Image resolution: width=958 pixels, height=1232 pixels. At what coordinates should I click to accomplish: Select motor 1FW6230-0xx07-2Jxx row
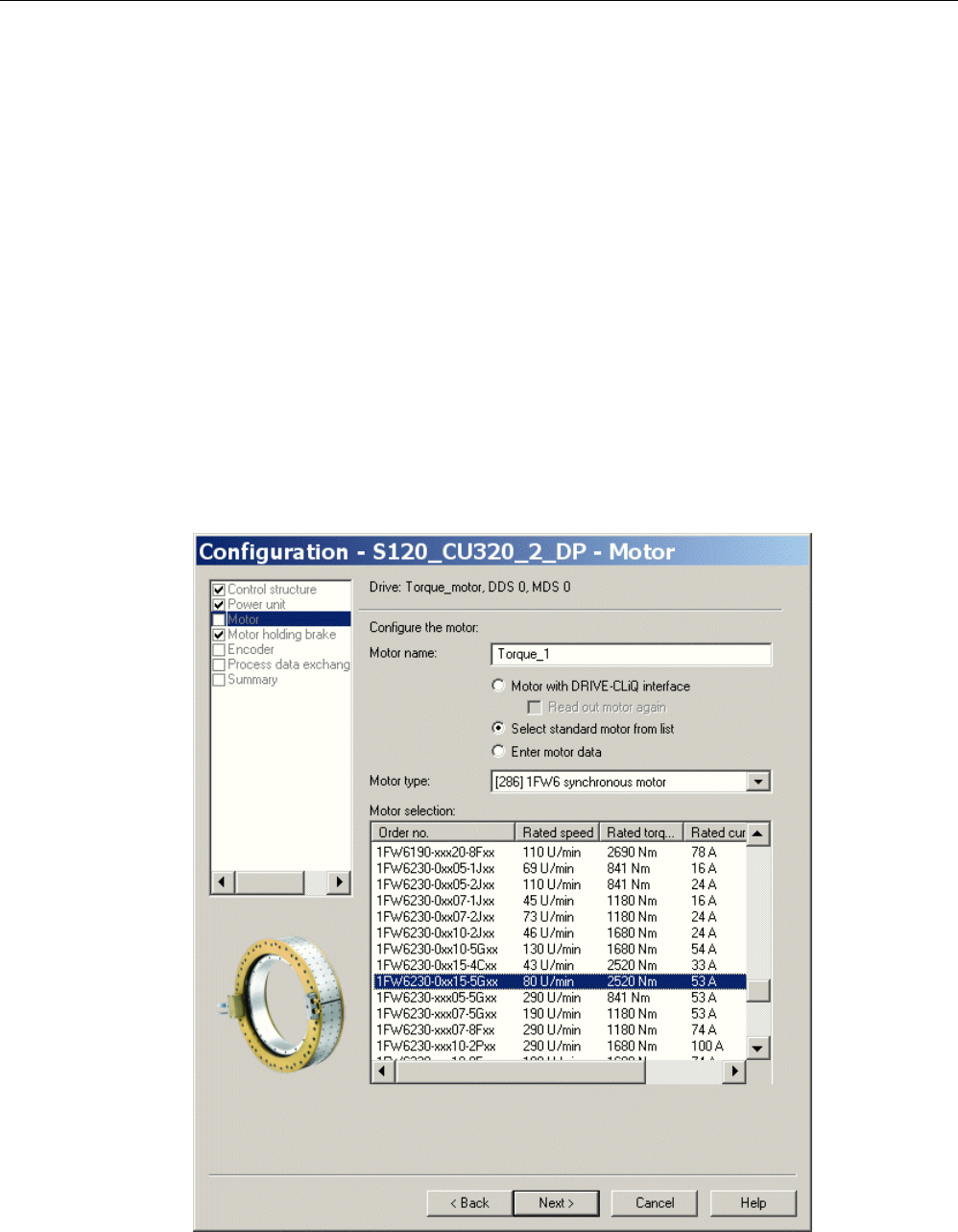pos(559,917)
